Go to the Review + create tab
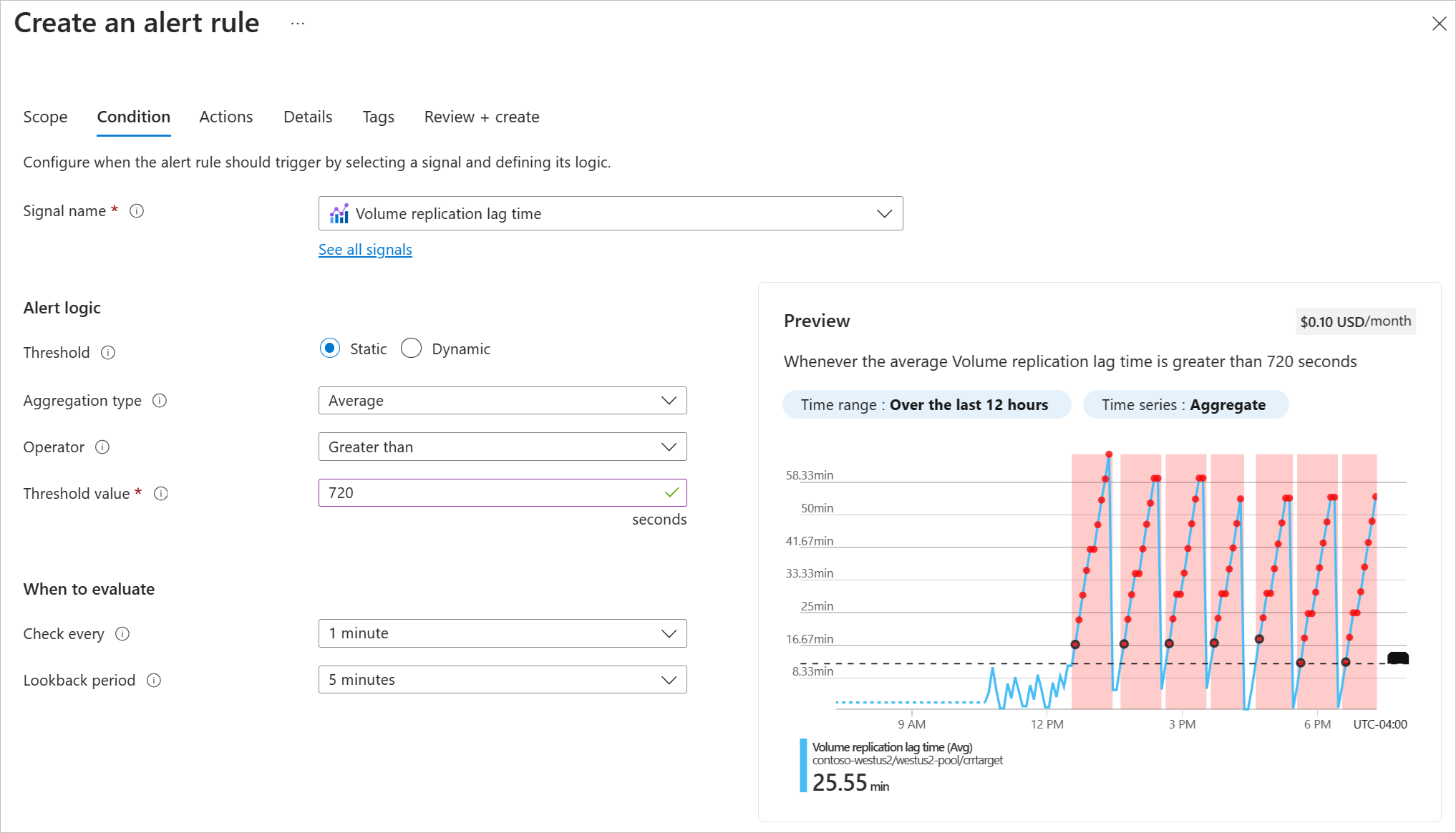 [x=481, y=117]
